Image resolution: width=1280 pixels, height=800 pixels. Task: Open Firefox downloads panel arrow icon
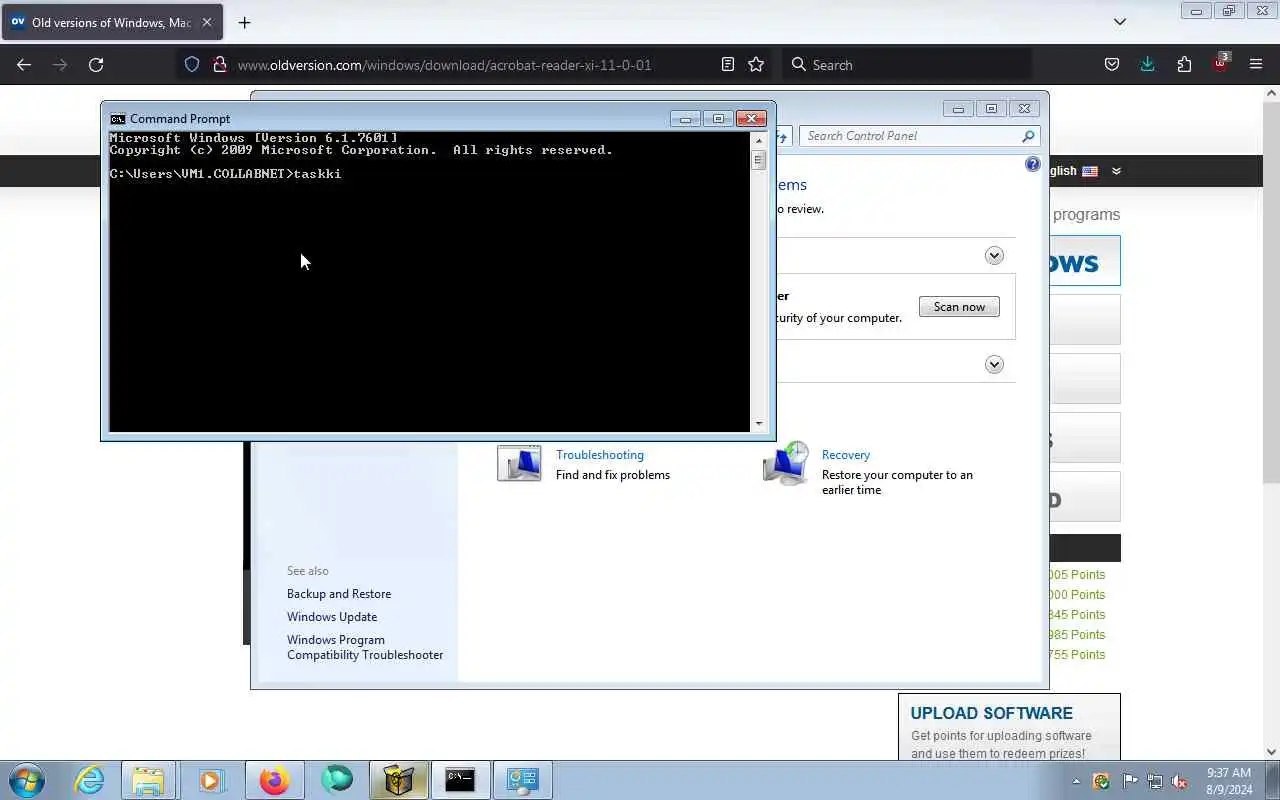click(1147, 64)
